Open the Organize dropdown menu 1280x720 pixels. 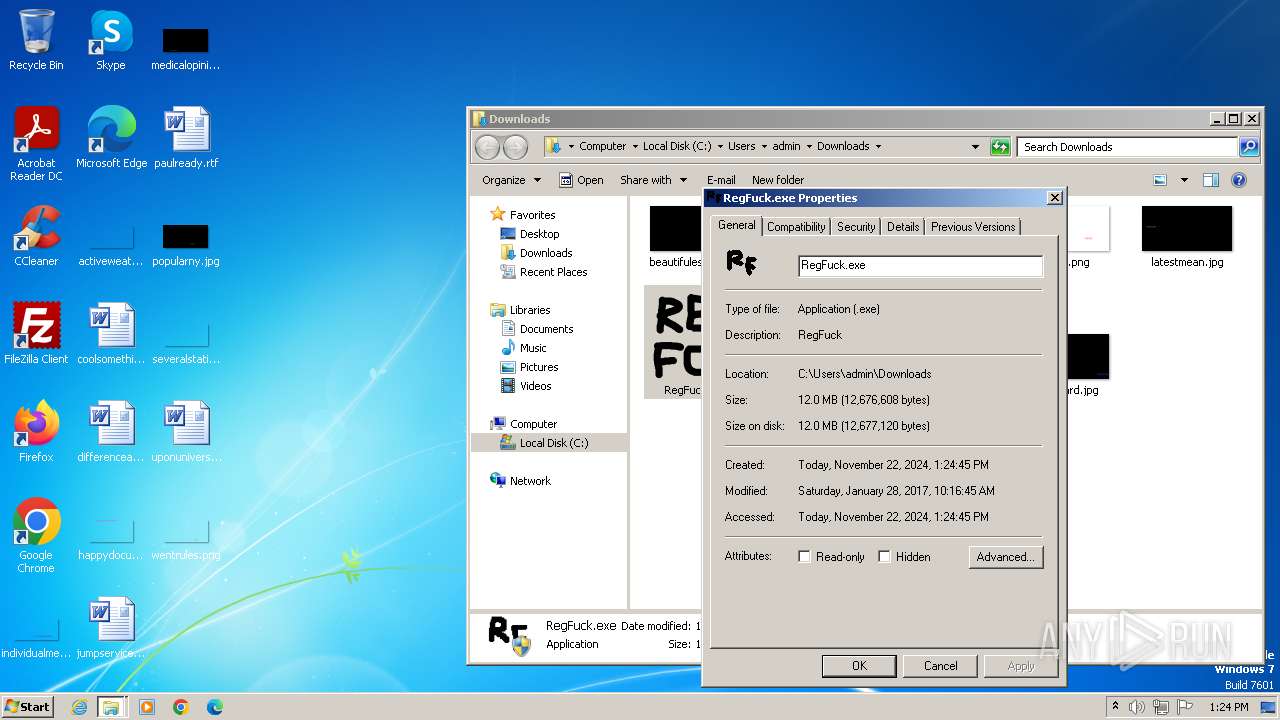(x=511, y=180)
